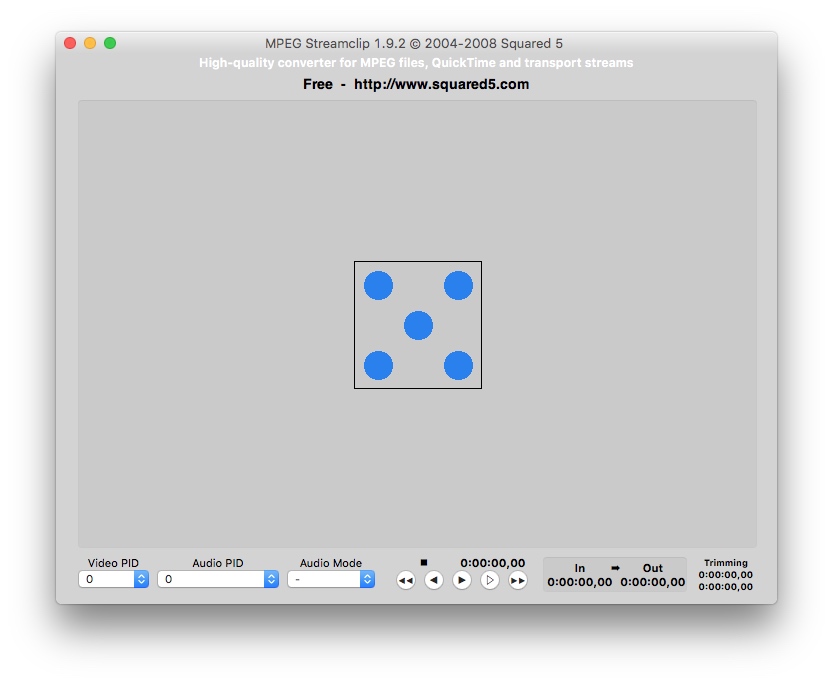Click the reverse play button
Viewport: 833px width, 684px height.
click(x=434, y=580)
